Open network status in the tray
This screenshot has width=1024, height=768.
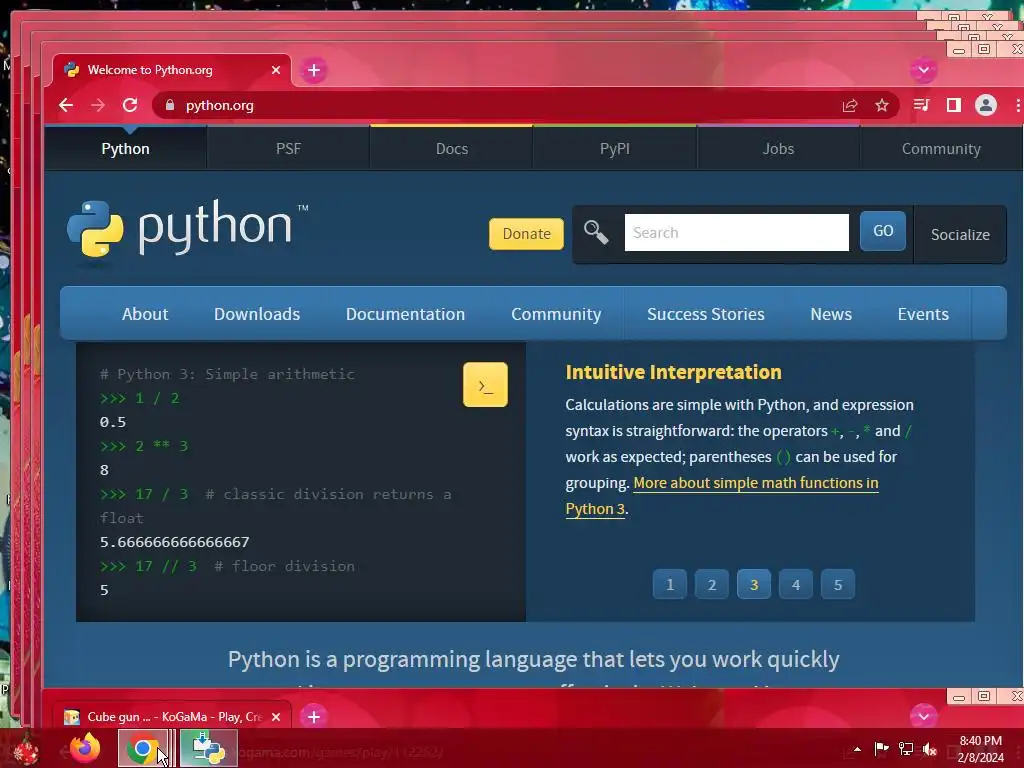(x=906, y=748)
